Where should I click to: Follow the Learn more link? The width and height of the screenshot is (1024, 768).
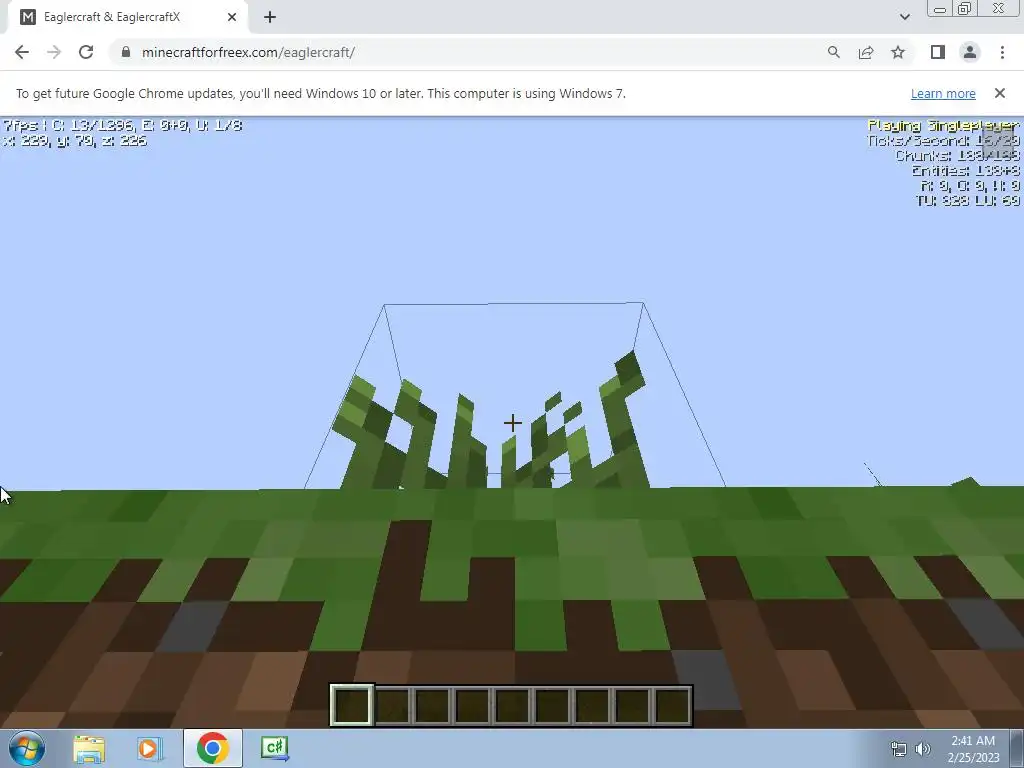(x=943, y=93)
